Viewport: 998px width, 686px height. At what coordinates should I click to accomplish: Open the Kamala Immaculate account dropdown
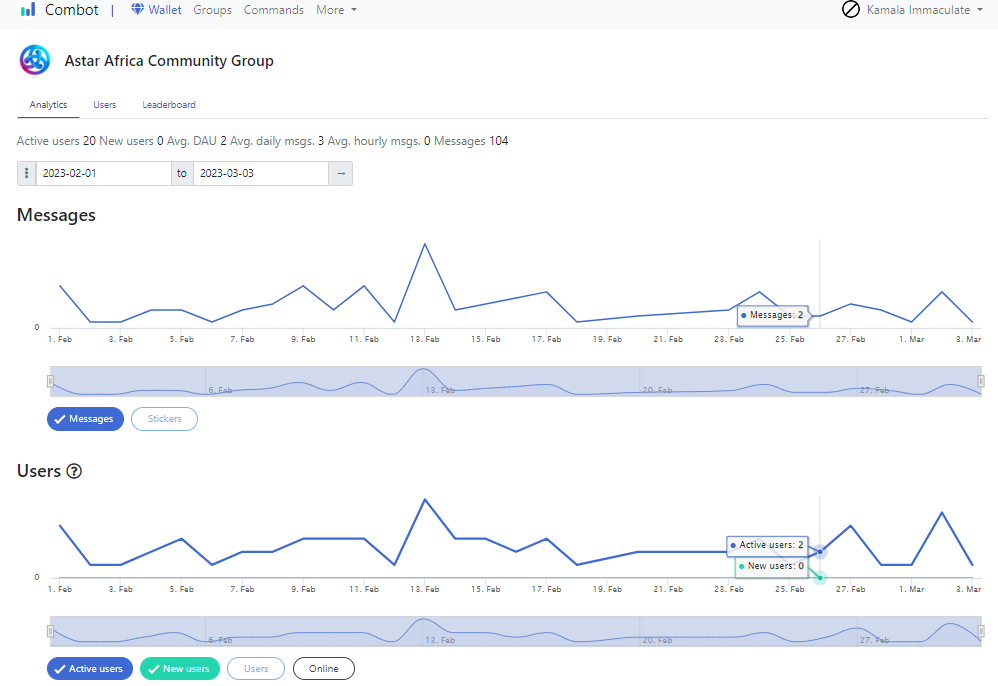coord(924,10)
